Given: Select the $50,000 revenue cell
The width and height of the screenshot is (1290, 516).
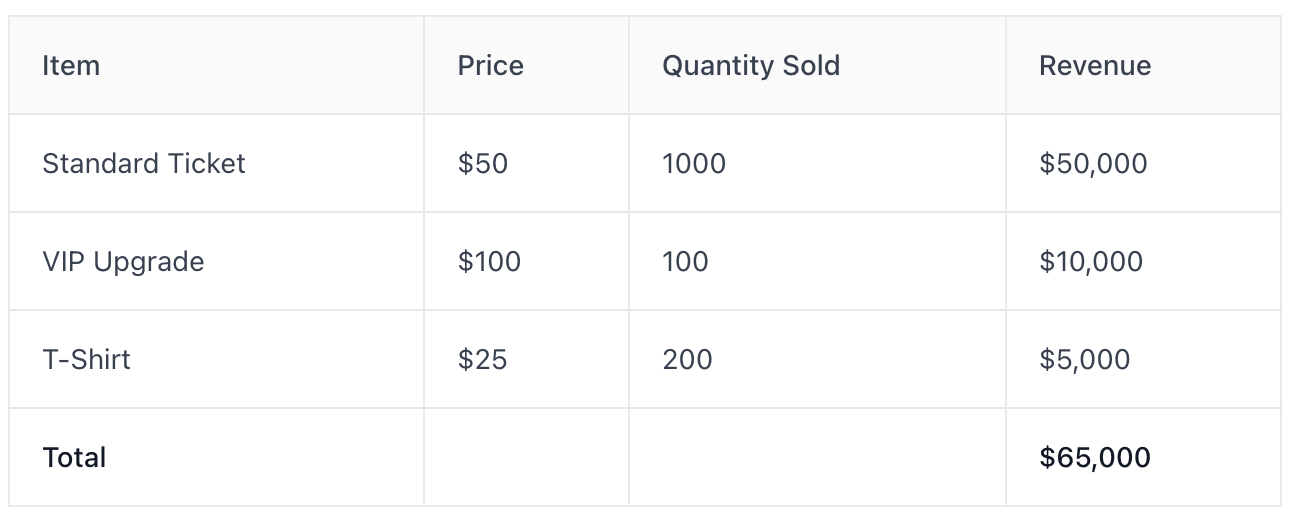Looking at the screenshot, I should (x=1093, y=163).
